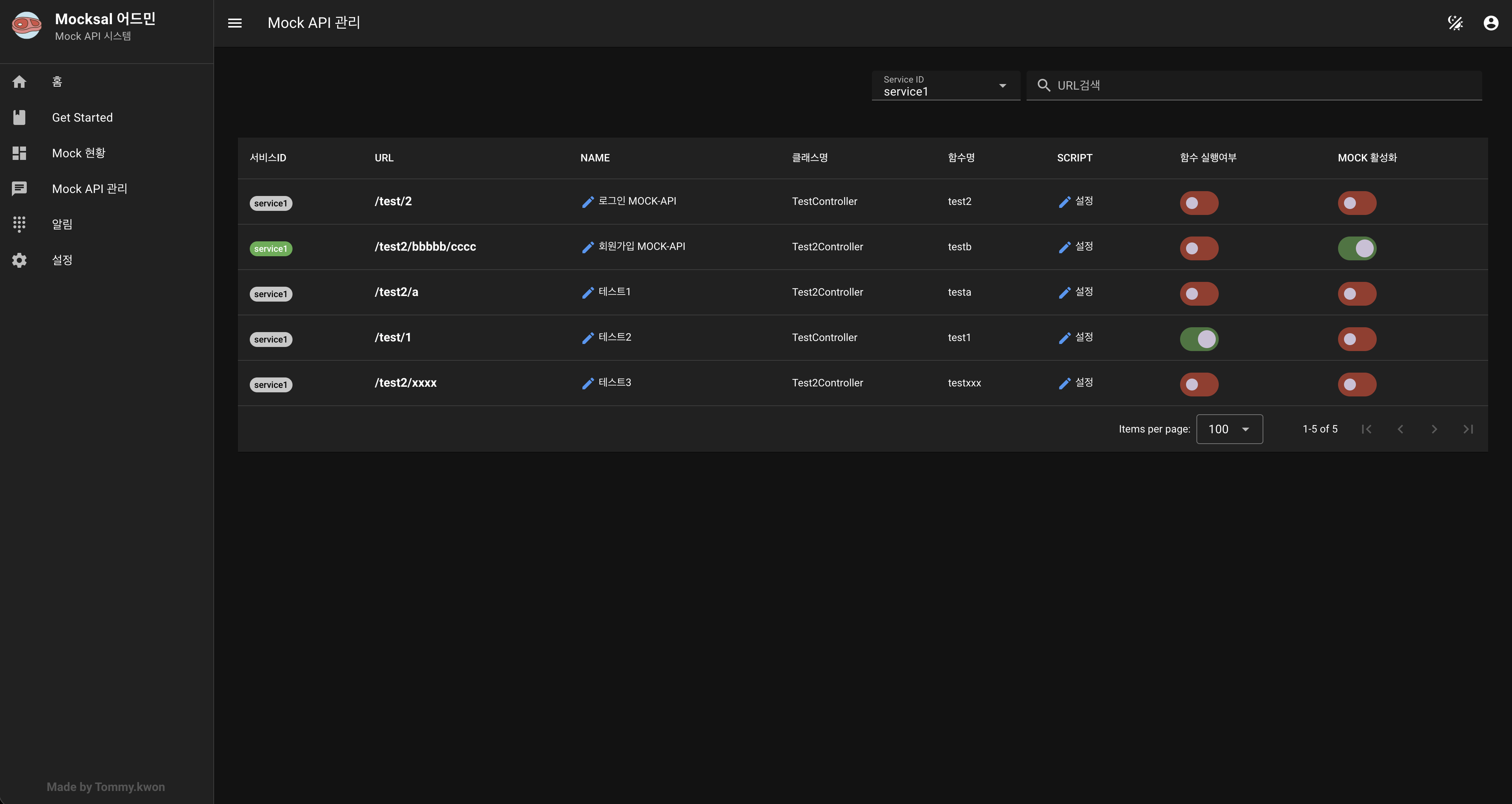Click pencil icon next to 로그인 MOCK-API
The image size is (1512, 804).
pos(588,202)
